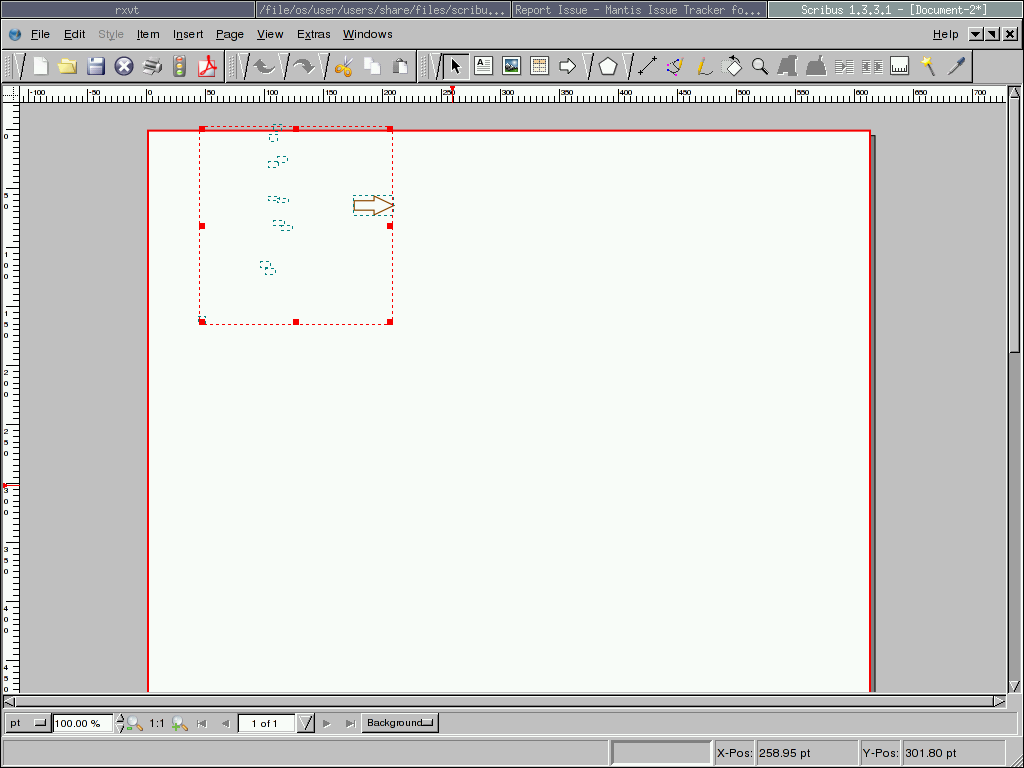Click the zoom percentage input field
This screenshot has height=768, width=1024.
(x=84, y=723)
